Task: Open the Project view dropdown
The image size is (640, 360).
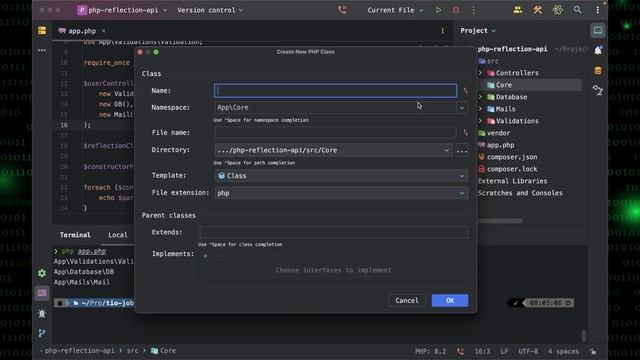Action: point(478,31)
